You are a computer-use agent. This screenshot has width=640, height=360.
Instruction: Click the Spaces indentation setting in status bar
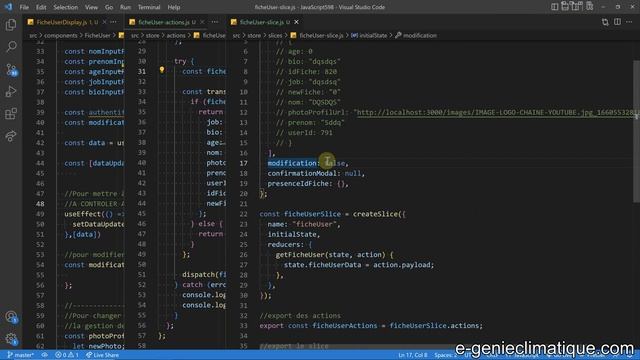point(446,355)
